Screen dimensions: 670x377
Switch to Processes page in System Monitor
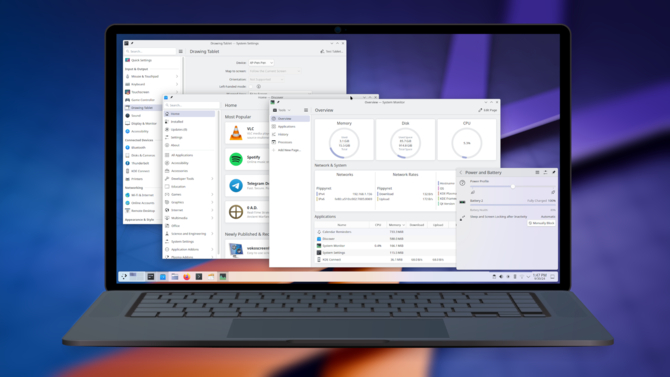point(290,142)
